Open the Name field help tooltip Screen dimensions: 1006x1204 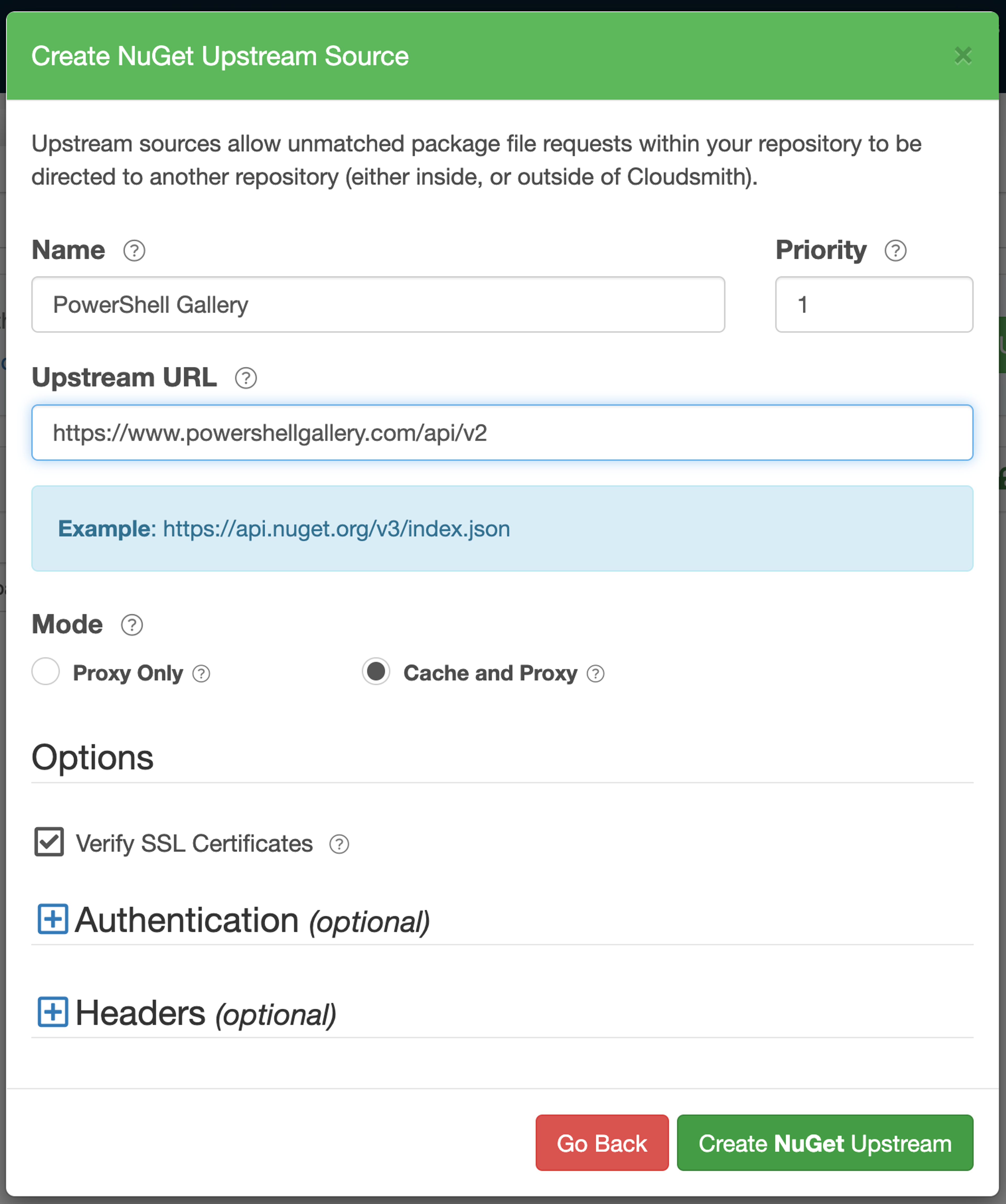tap(134, 250)
